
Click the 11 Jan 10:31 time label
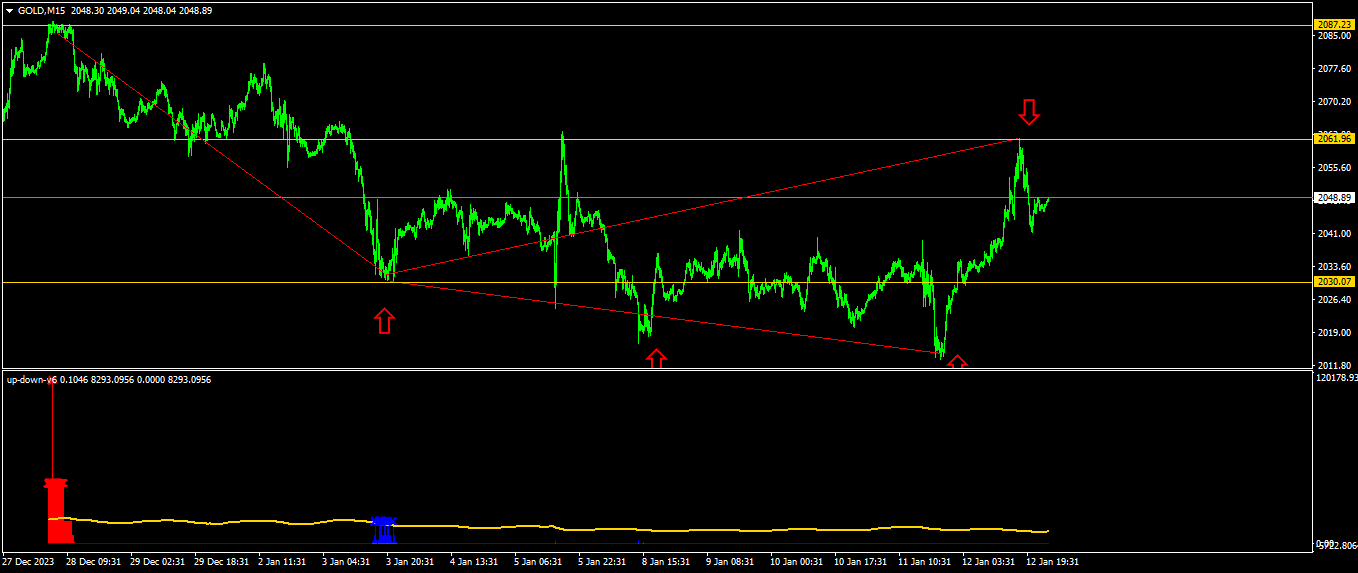pyautogui.click(x=924, y=562)
